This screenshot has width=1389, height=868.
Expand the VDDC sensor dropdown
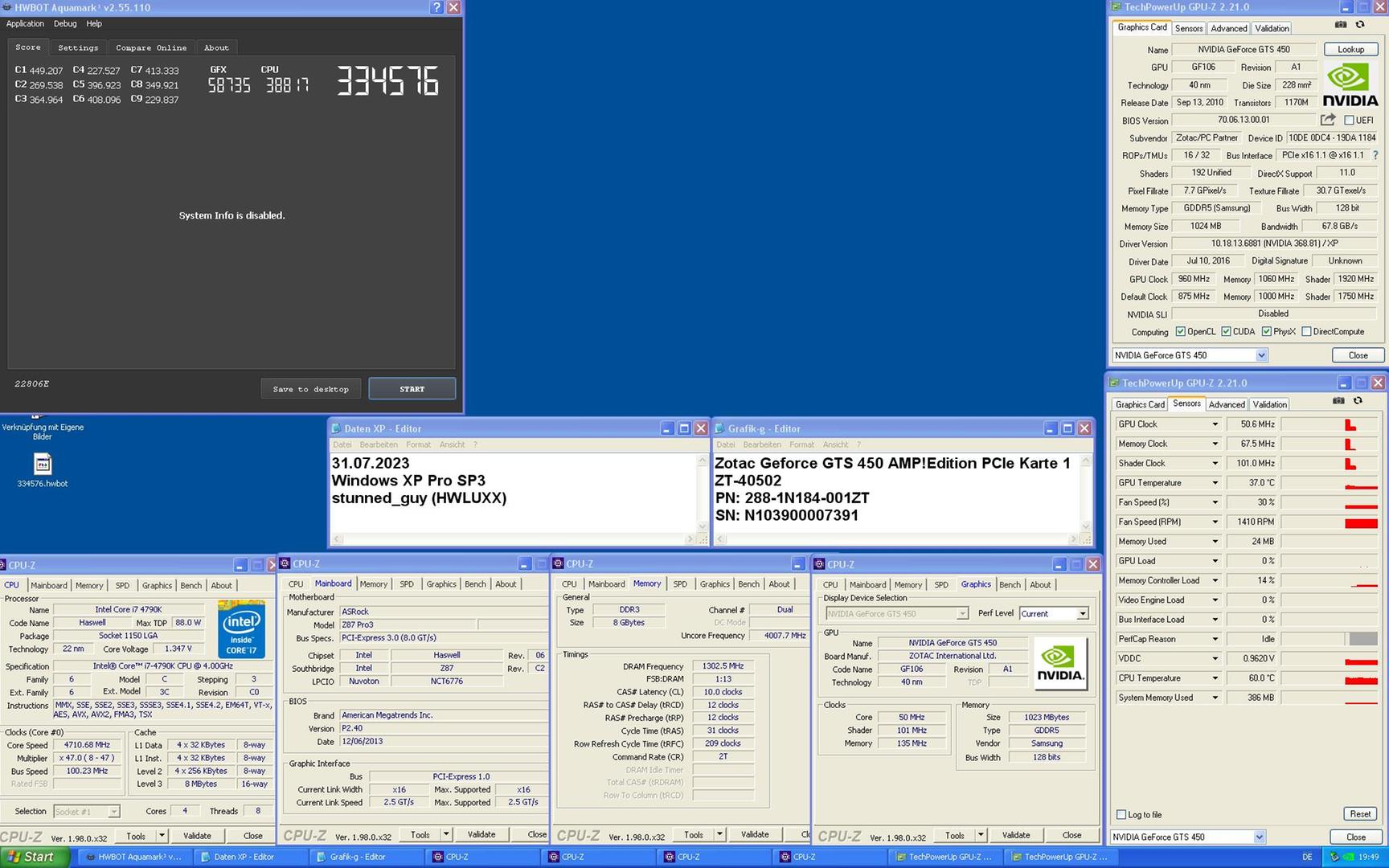point(1215,659)
